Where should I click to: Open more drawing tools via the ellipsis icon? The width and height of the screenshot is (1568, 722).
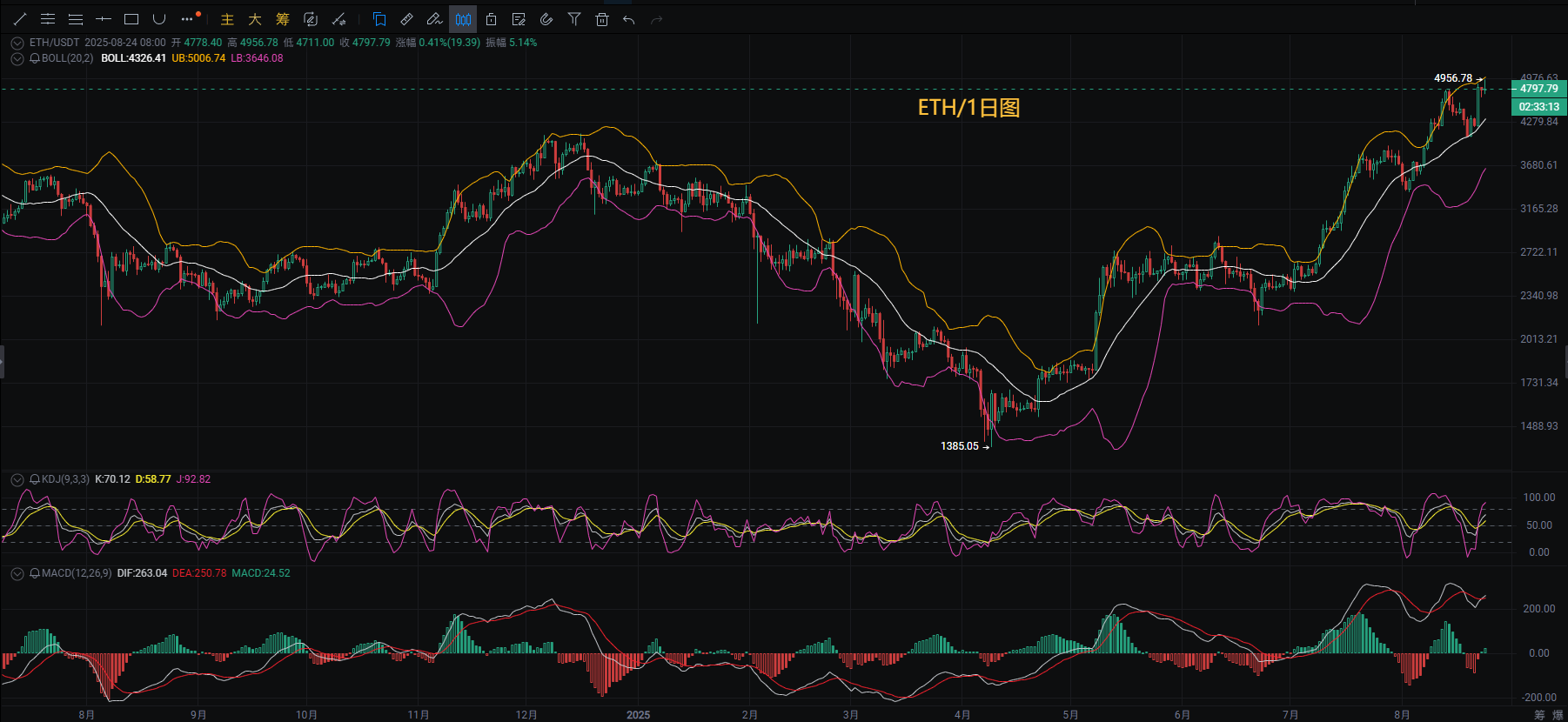tap(189, 19)
